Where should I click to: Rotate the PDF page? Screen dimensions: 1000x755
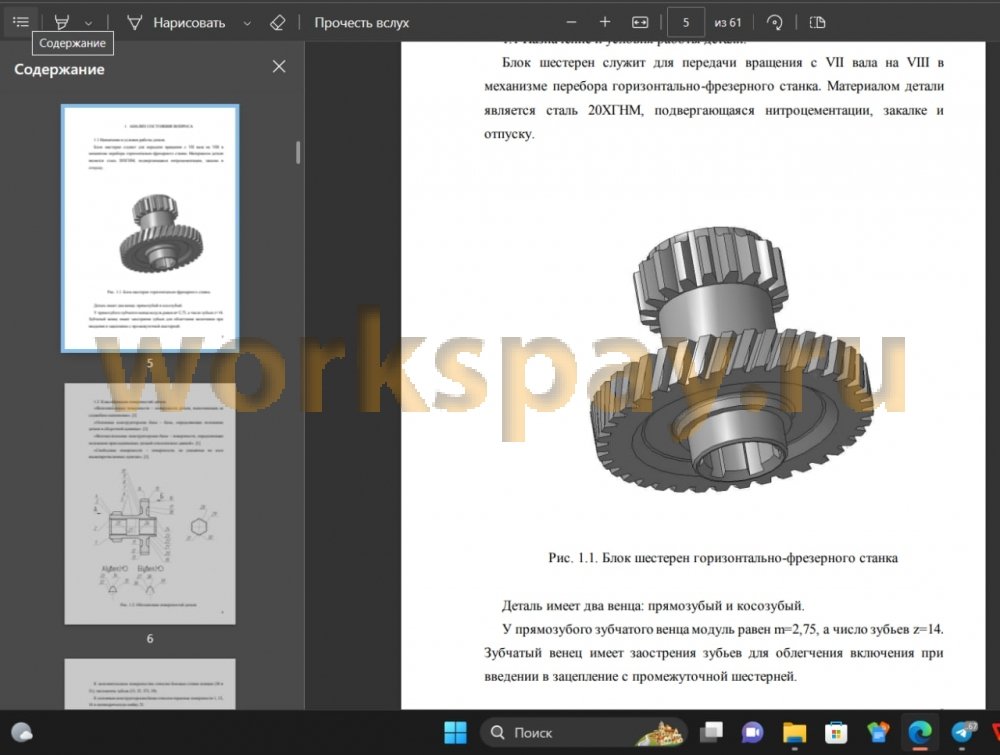click(774, 23)
